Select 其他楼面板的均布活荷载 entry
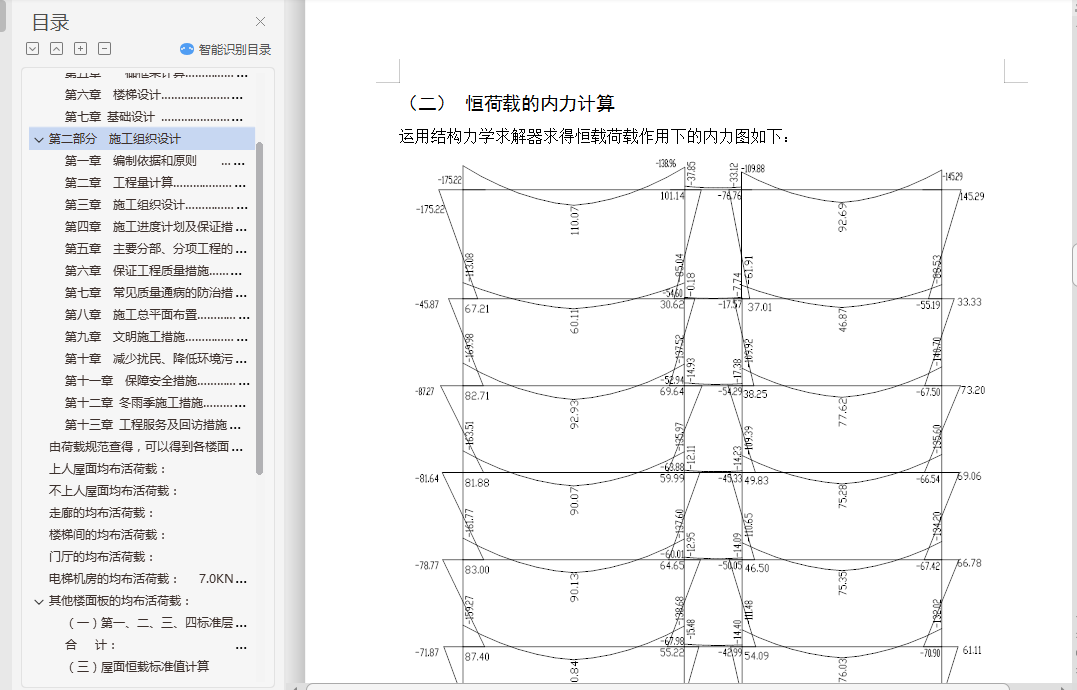 [x=119, y=601]
